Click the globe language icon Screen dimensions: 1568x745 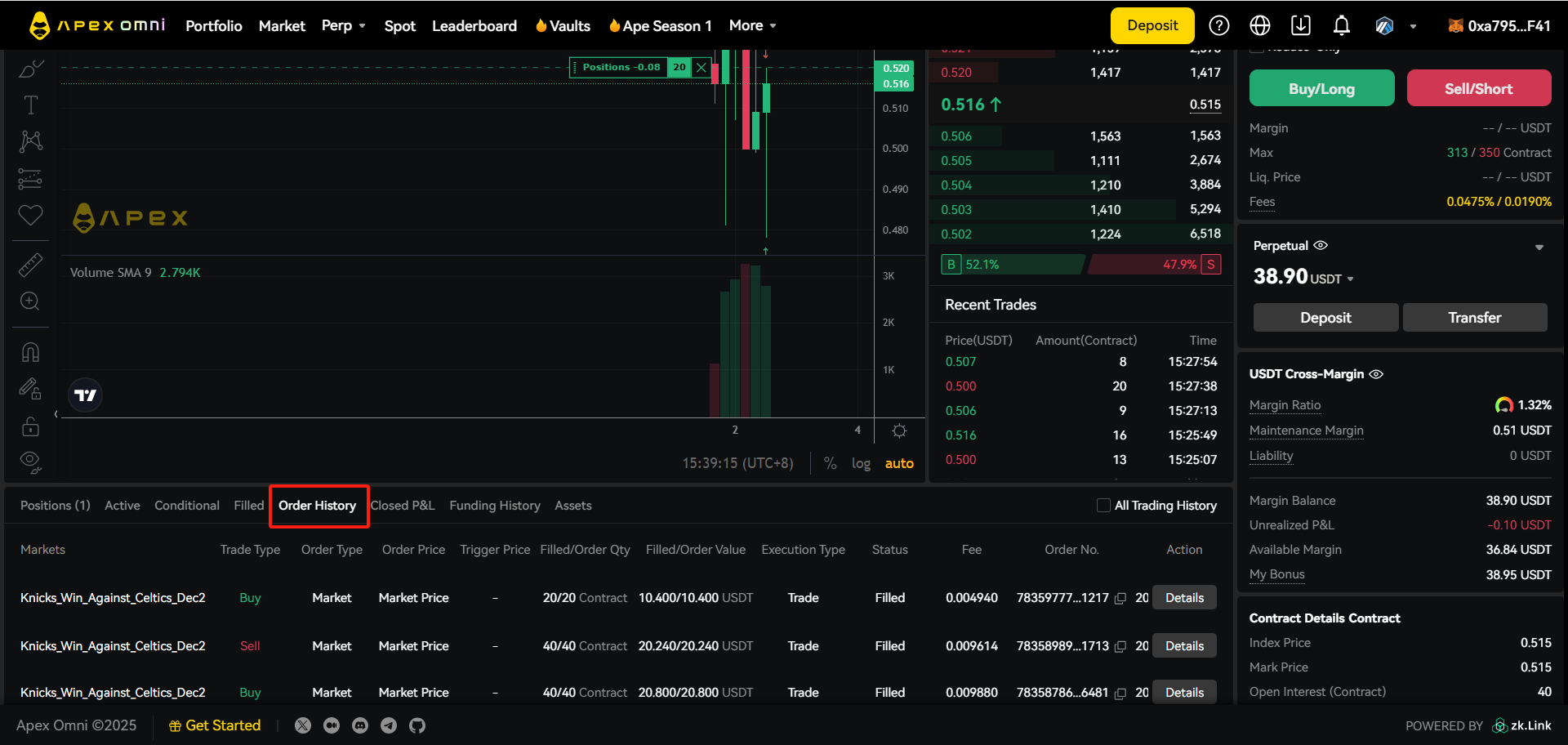tap(1259, 26)
